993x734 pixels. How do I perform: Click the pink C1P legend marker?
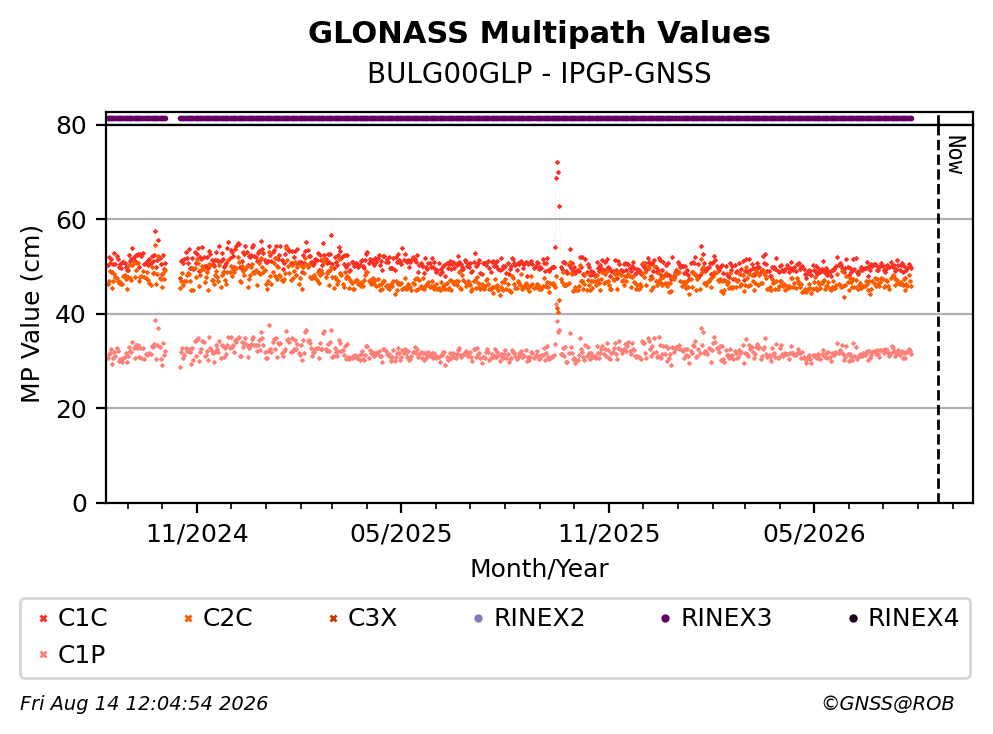(43, 655)
